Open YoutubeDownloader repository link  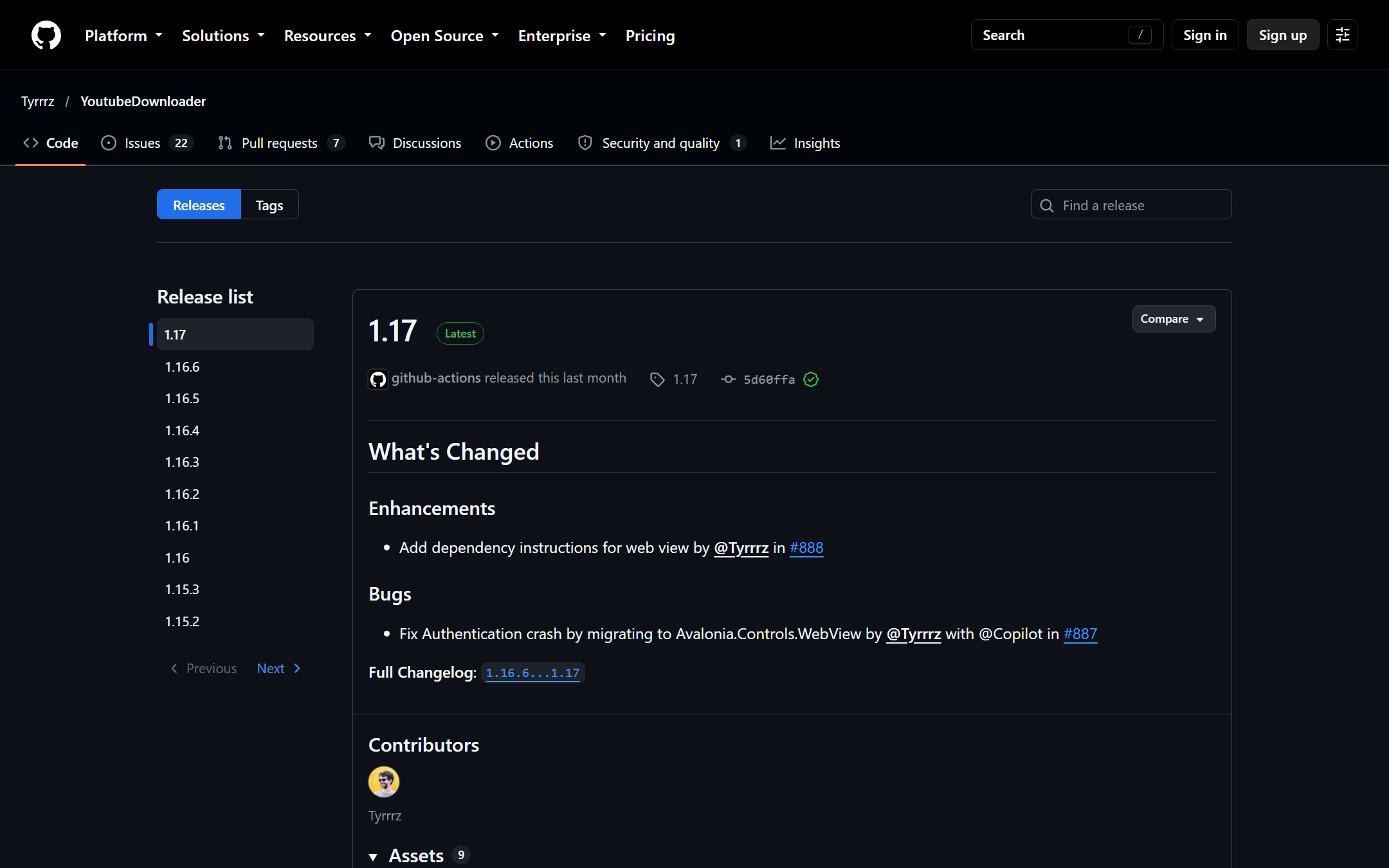point(143,102)
